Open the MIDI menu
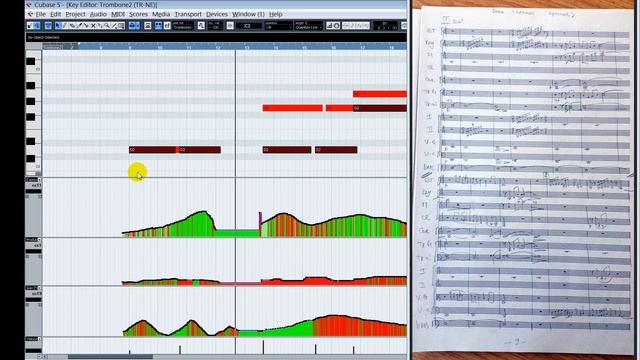The image size is (640, 360). click(x=118, y=14)
